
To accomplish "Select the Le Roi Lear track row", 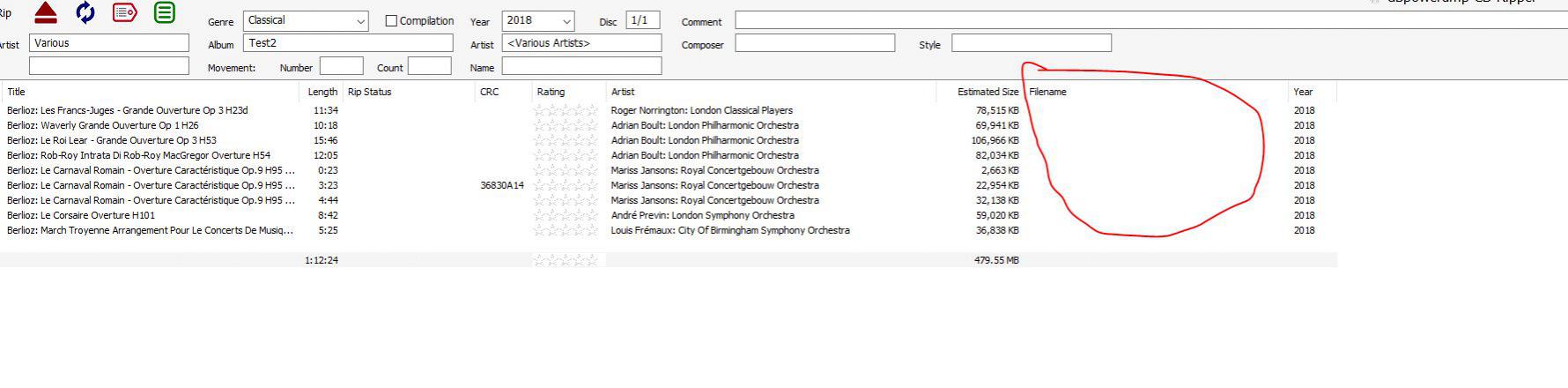I will (x=111, y=140).
